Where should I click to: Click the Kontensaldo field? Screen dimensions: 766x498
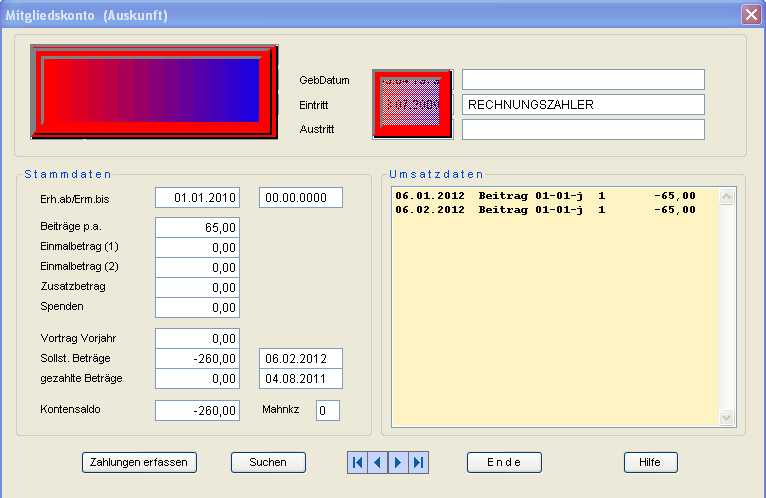point(197,410)
